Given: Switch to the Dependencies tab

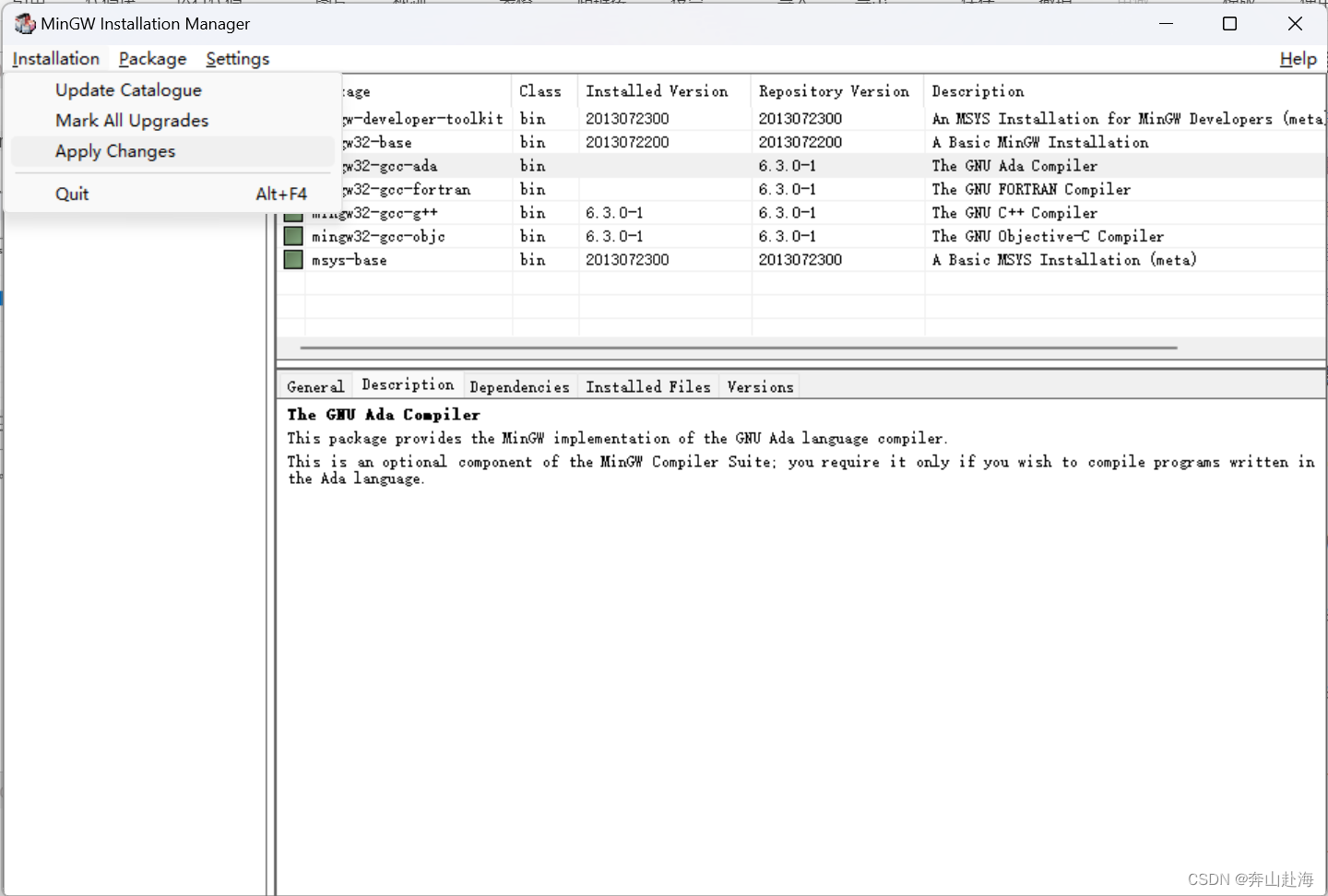Looking at the screenshot, I should click(x=519, y=387).
